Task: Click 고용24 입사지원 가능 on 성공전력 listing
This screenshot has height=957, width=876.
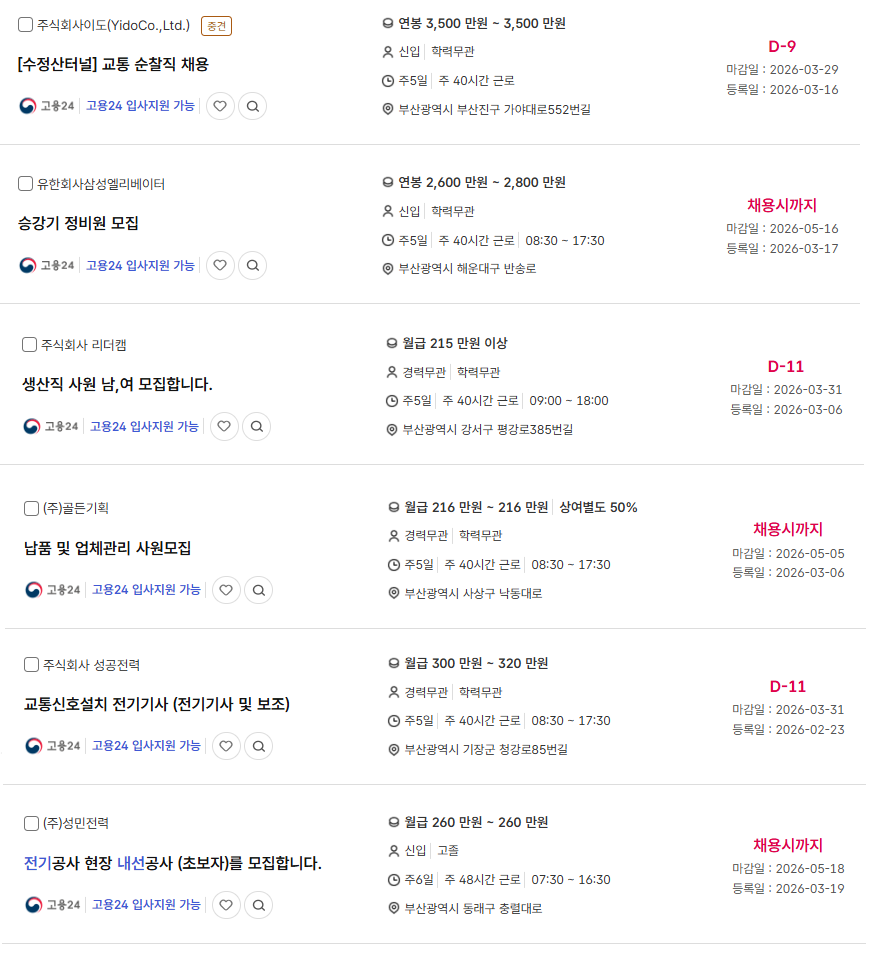Action: [146, 746]
